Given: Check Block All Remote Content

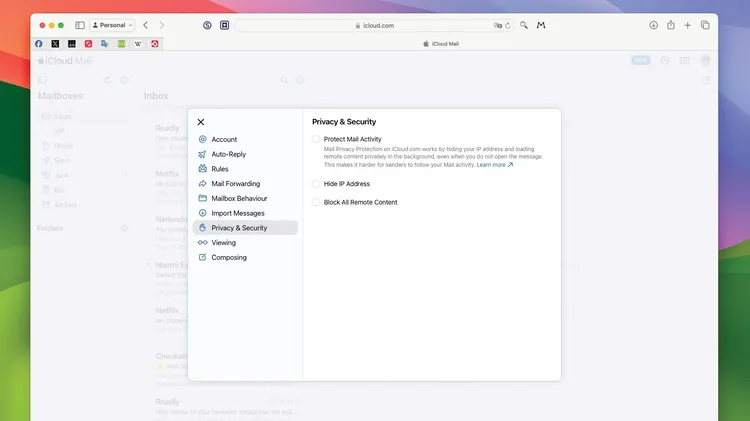Looking at the screenshot, I should (x=316, y=202).
